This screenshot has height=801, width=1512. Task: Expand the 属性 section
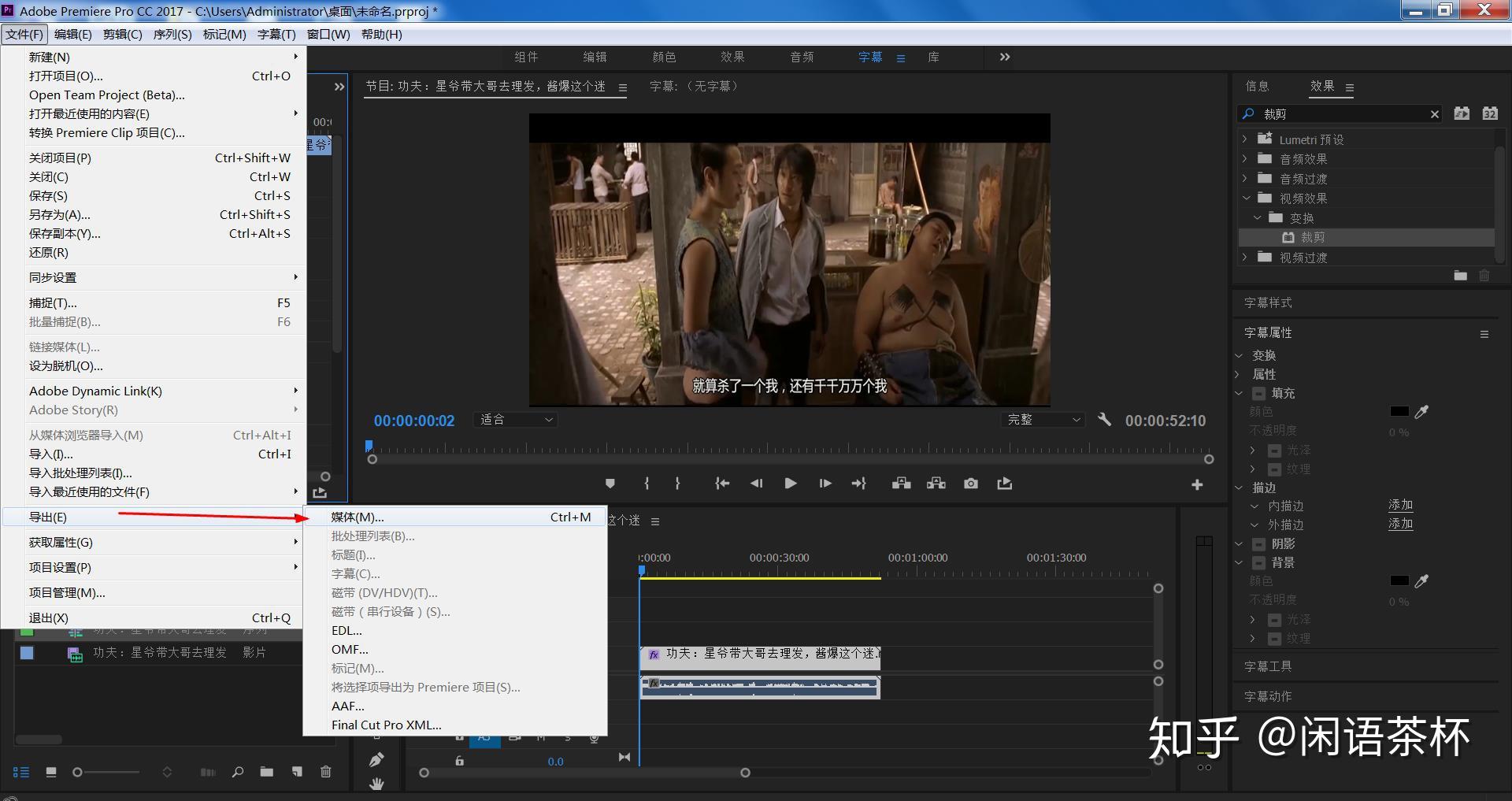coord(1239,374)
